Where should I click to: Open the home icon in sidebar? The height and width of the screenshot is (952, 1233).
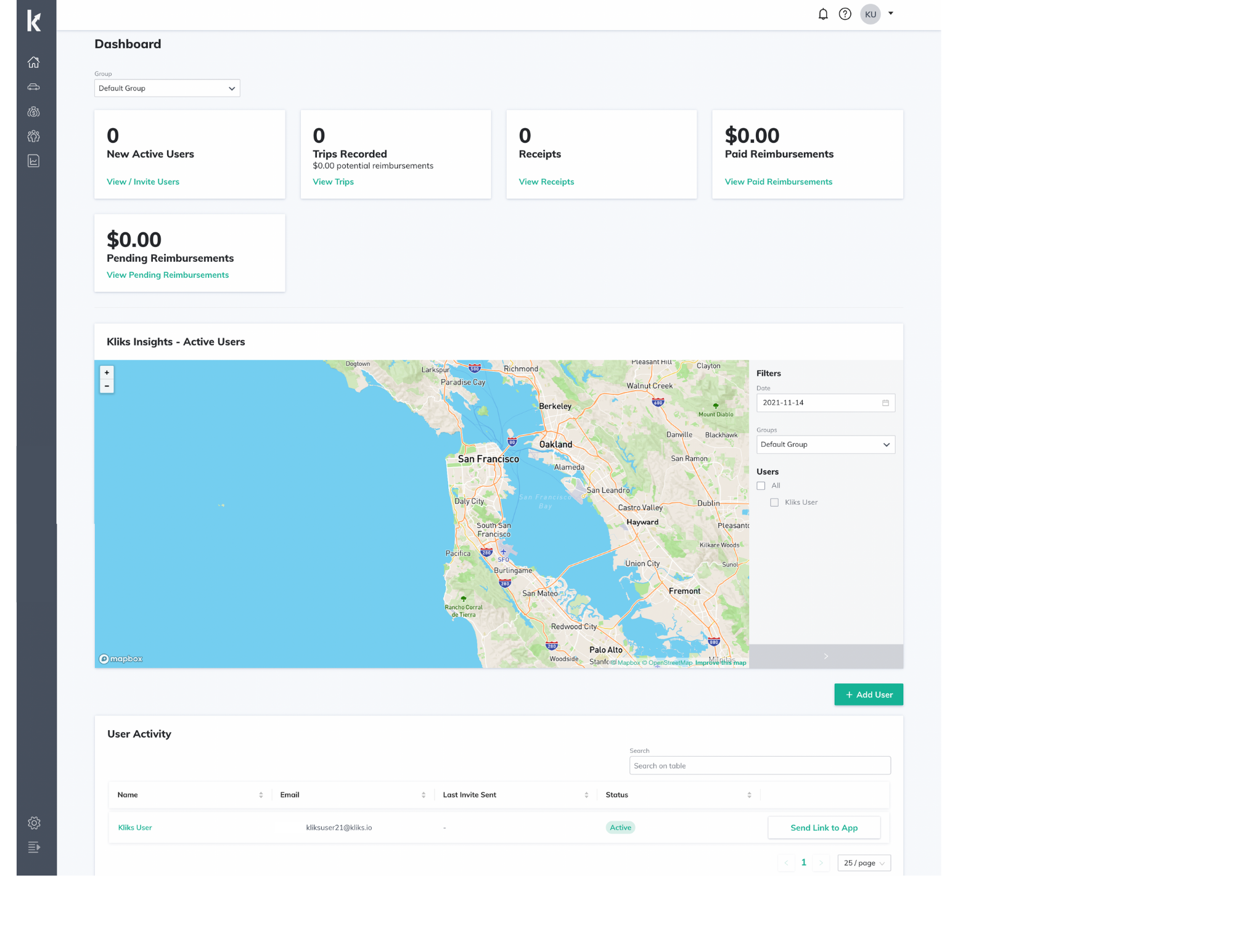[34, 62]
